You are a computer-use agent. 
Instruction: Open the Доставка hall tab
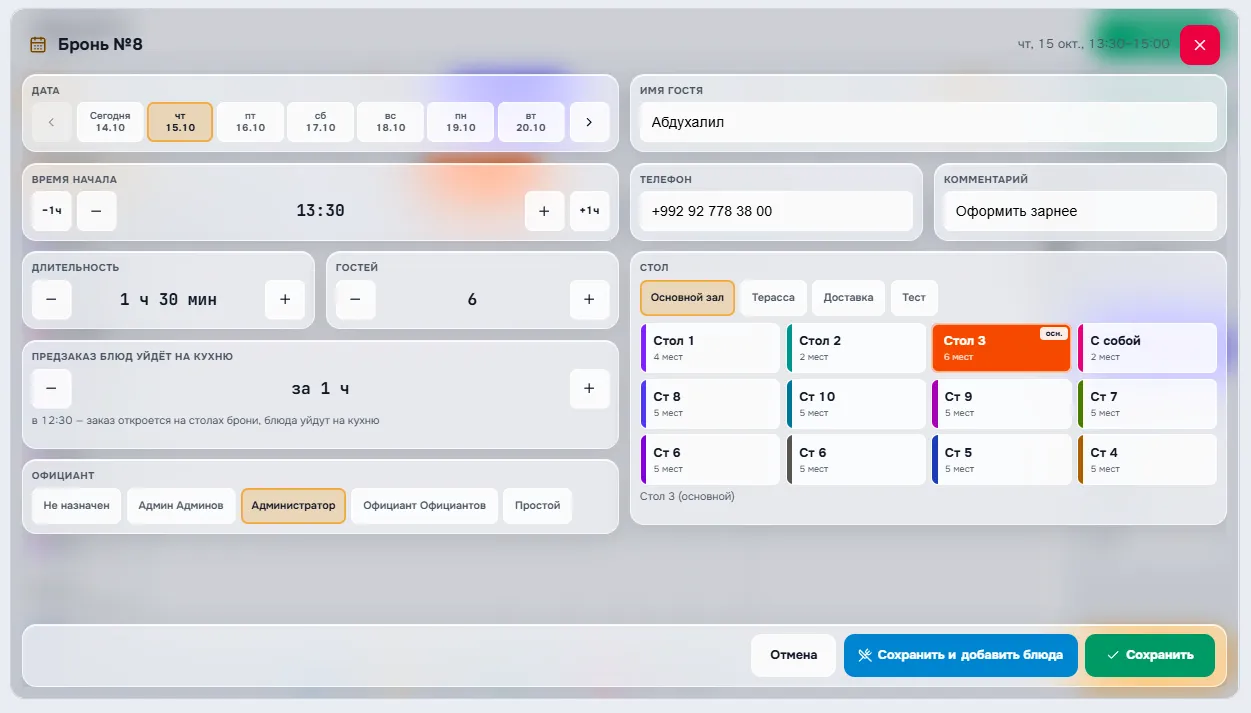(848, 298)
